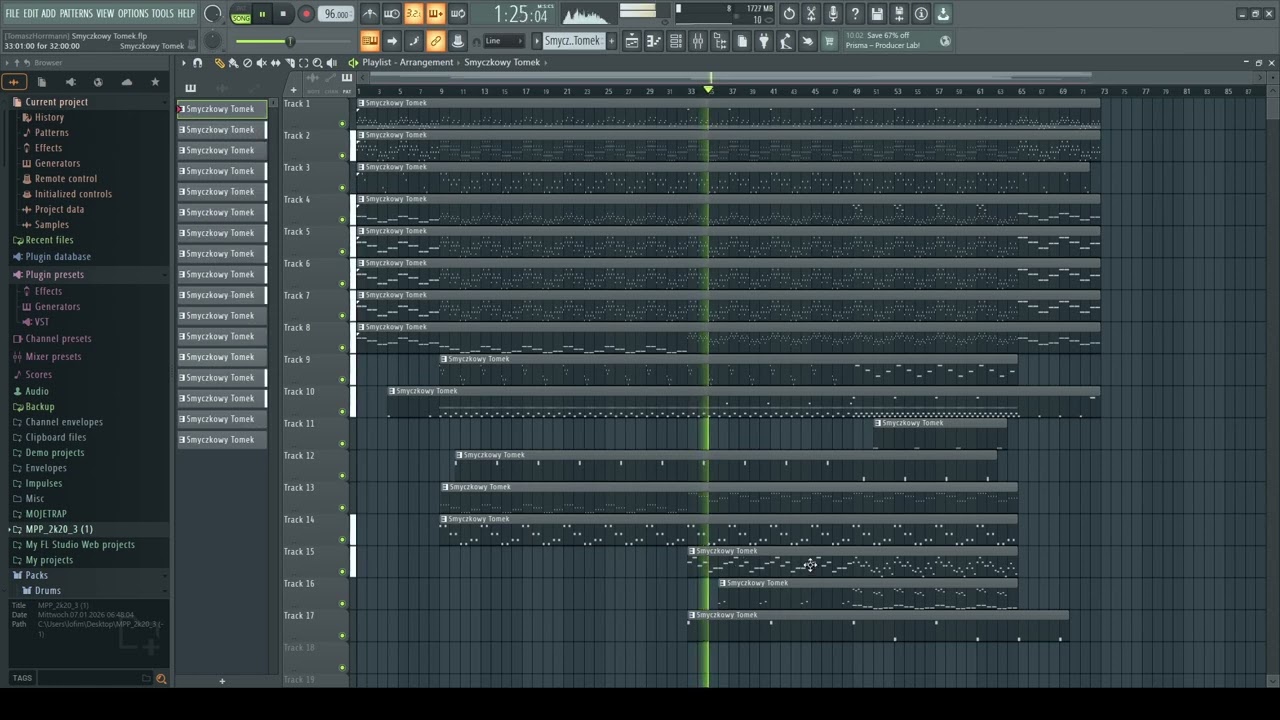Pause playback with the pause button
The image size is (1280, 720).
click(x=263, y=14)
